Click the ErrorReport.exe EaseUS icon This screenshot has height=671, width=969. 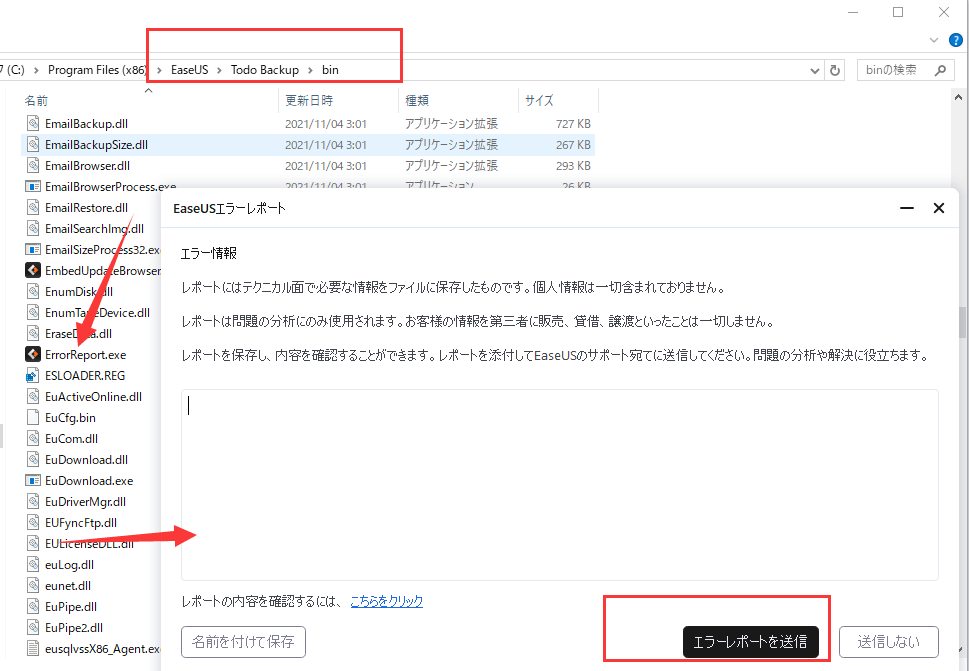tap(33, 355)
